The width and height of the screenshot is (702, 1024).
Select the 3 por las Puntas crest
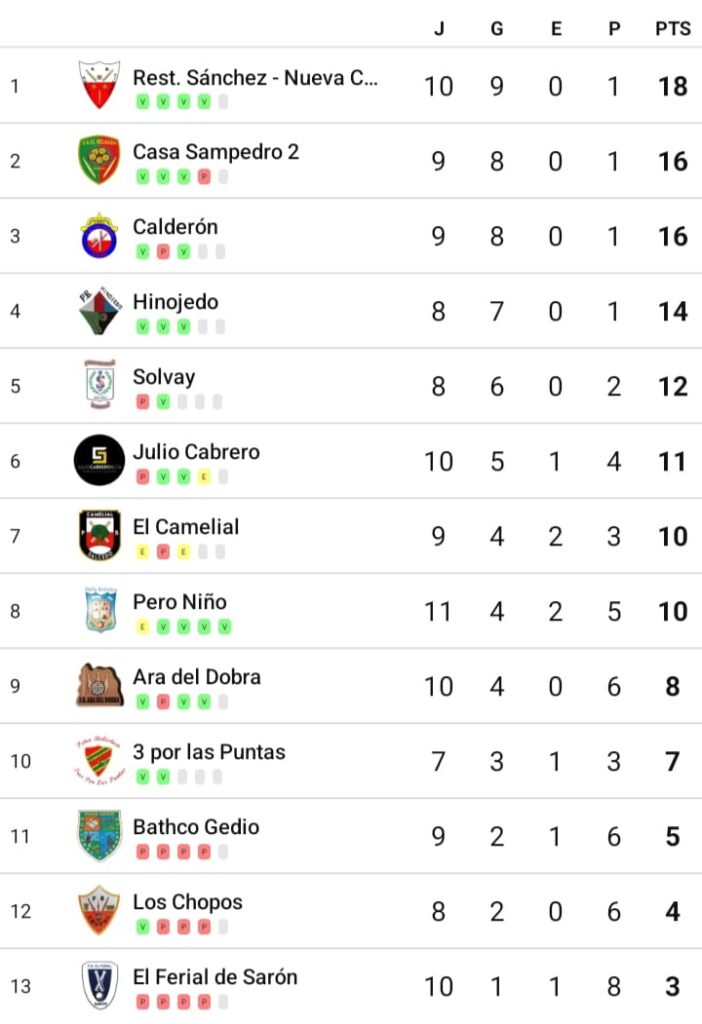pyautogui.click(x=99, y=760)
